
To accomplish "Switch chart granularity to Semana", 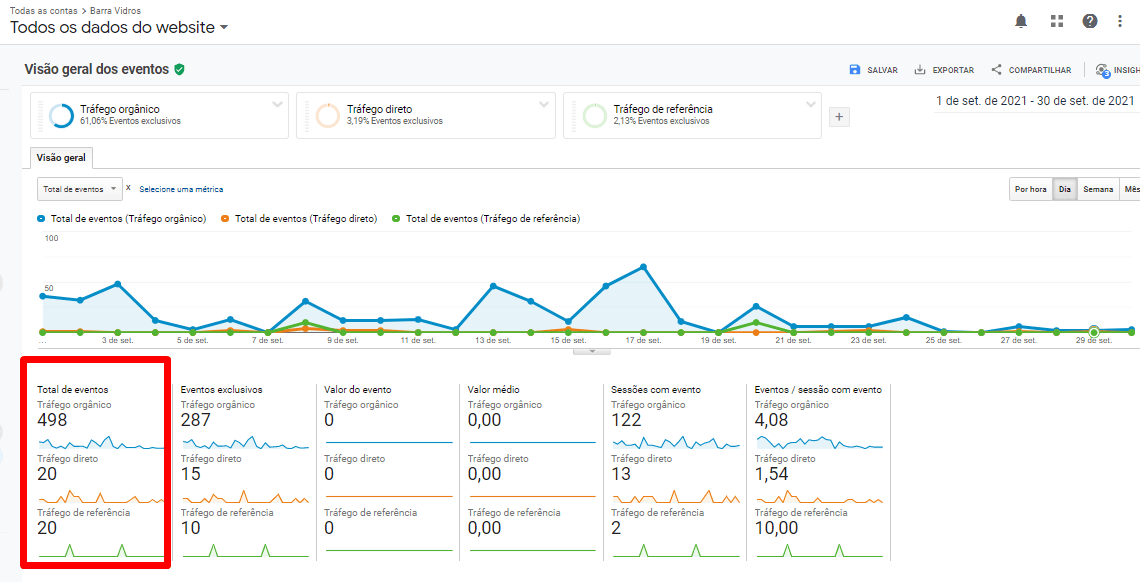I will point(1098,189).
